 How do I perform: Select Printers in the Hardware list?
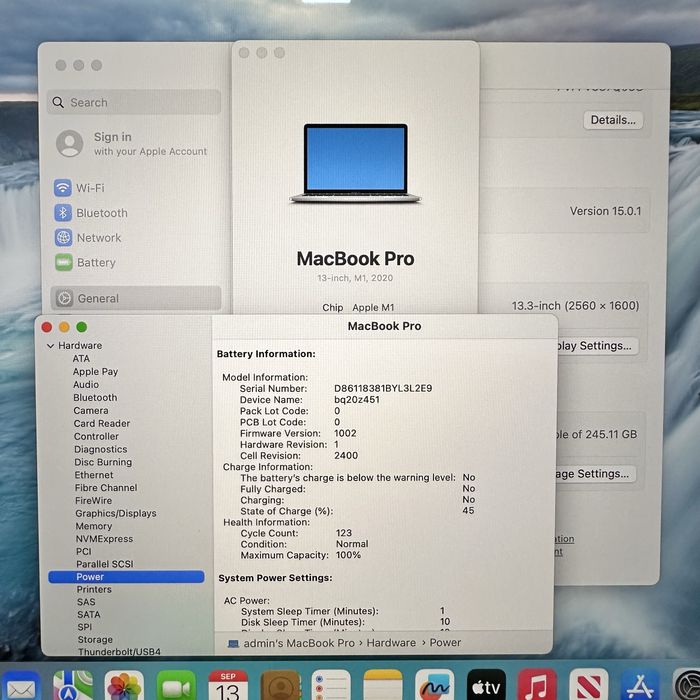pyautogui.click(x=94, y=589)
